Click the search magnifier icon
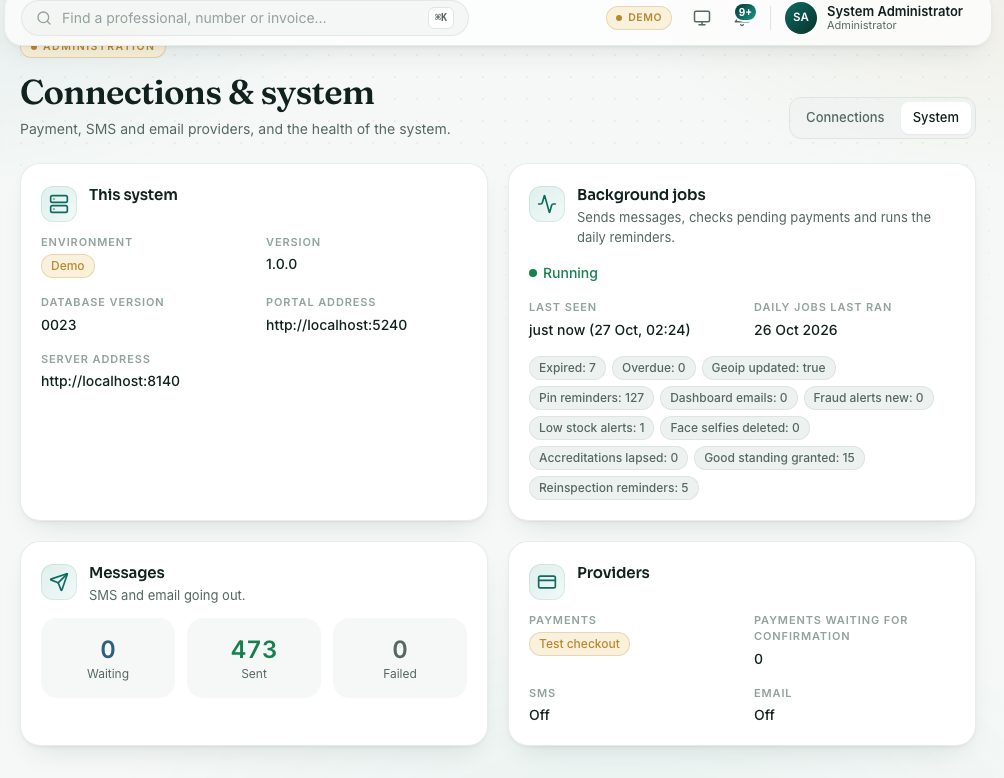Viewport: 1004px width, 778px height. point(44,18)
